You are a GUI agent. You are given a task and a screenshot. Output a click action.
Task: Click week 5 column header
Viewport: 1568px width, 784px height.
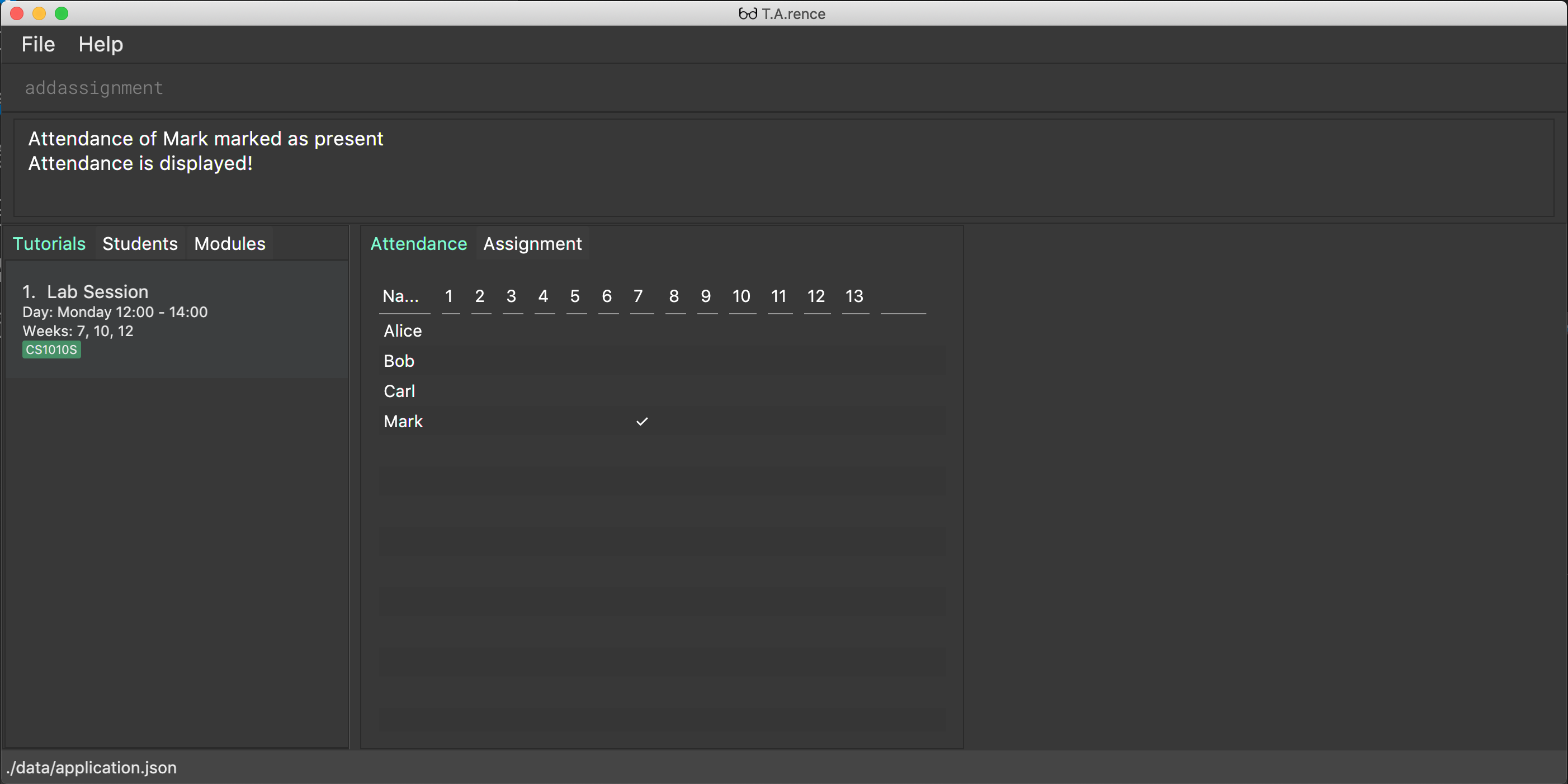[x=575, y=296]
